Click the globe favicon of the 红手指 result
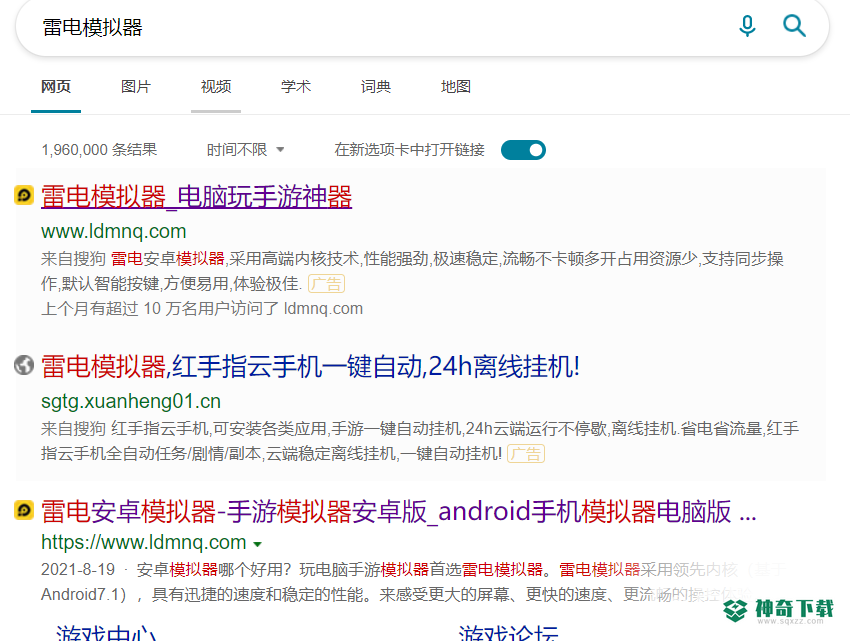The height and width of the screenshot is (641, 850). [x=24, y=365]
